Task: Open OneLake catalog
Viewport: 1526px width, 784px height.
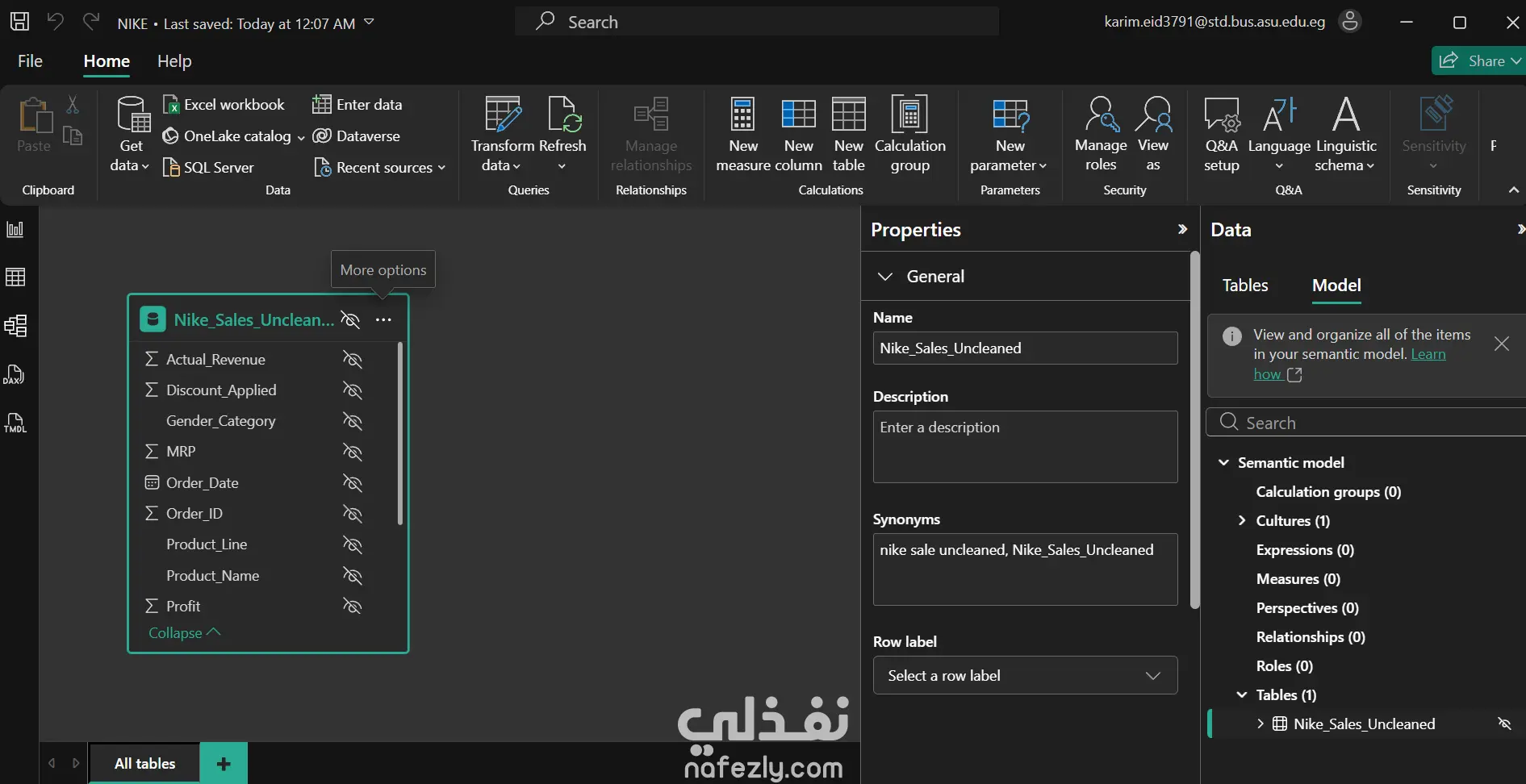Action: [x=233, y=136]
